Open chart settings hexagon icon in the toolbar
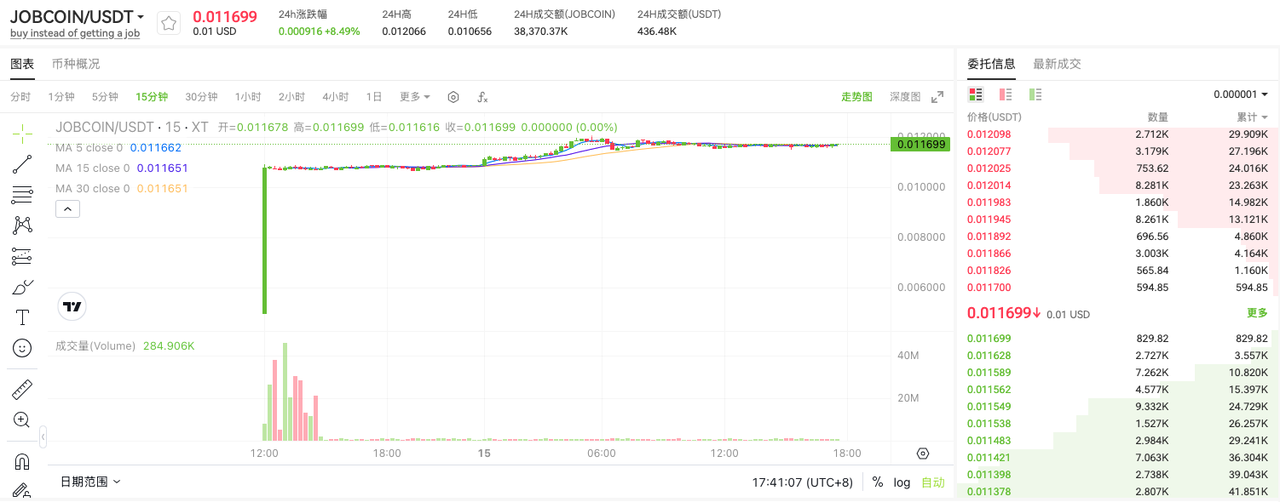This screenshot has height=502, width=1280. 453,97
